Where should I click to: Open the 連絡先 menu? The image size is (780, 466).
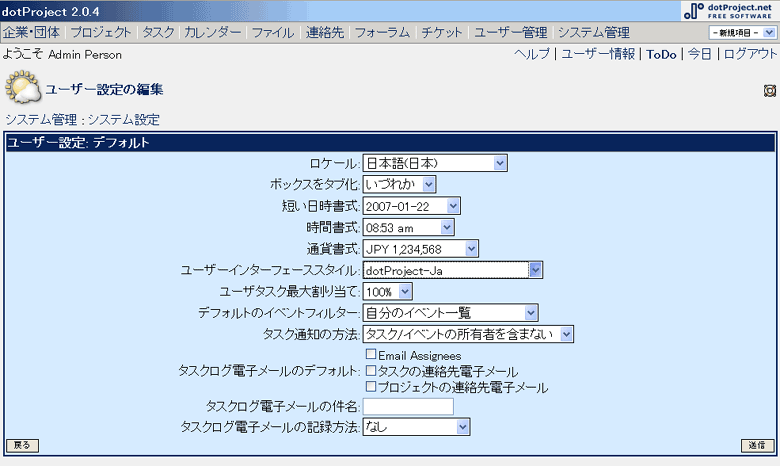coord(325,32)
